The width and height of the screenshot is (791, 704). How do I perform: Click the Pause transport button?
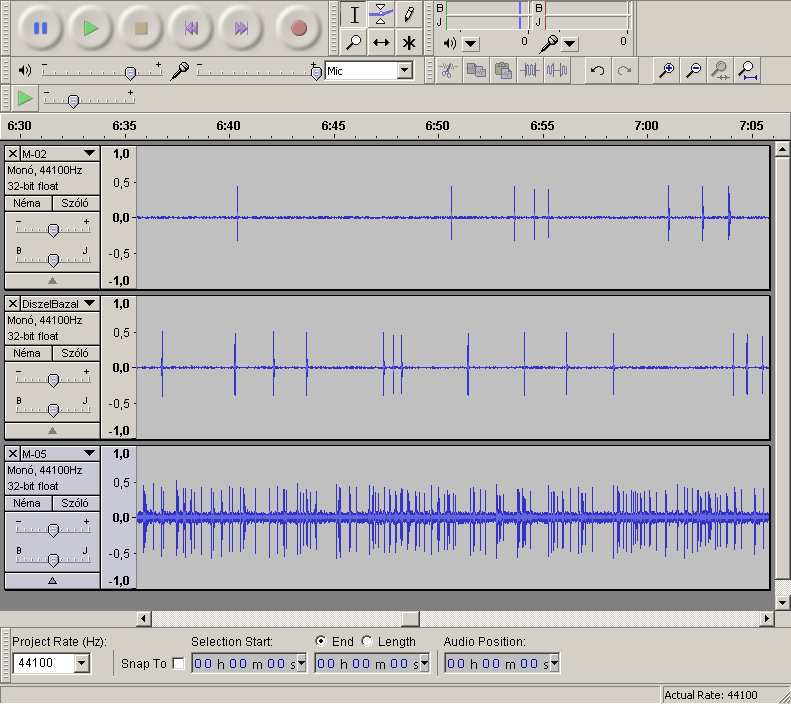click(x=40, y=28)
